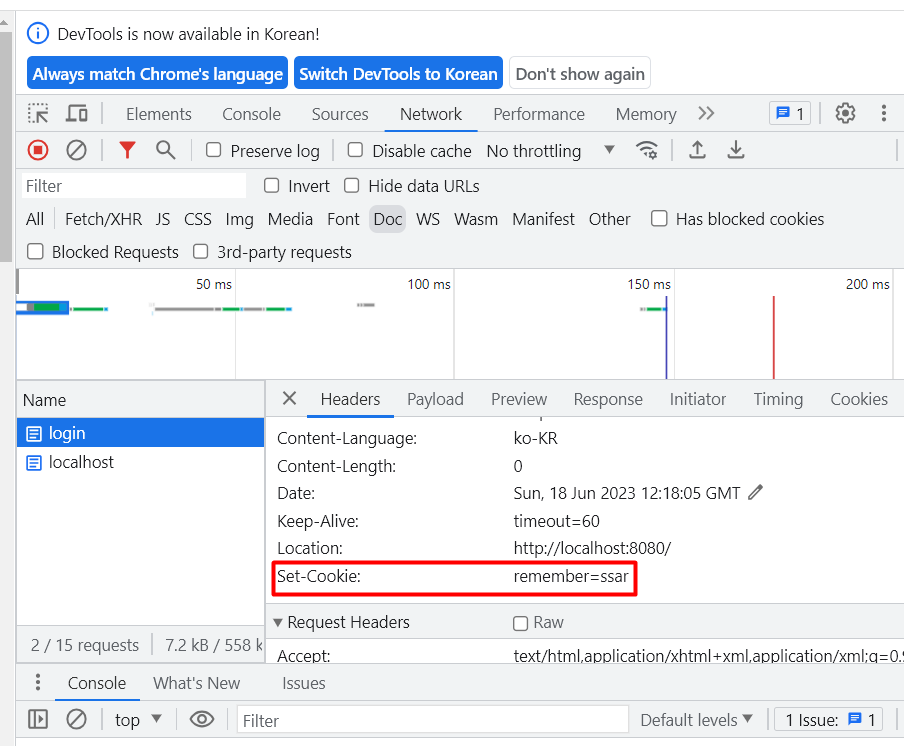
Task: Enable Preserve log checkbox
Action: [214, 150]
